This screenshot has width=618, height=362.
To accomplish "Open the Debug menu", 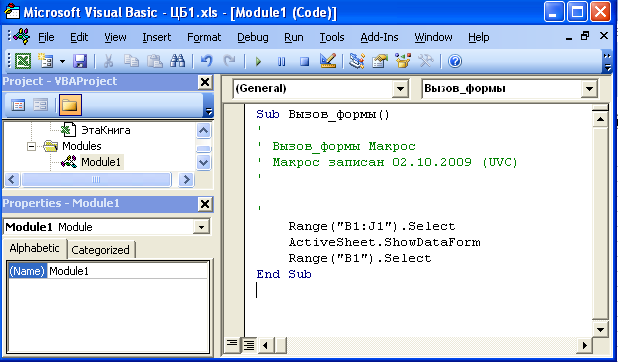I will (253, 37).
